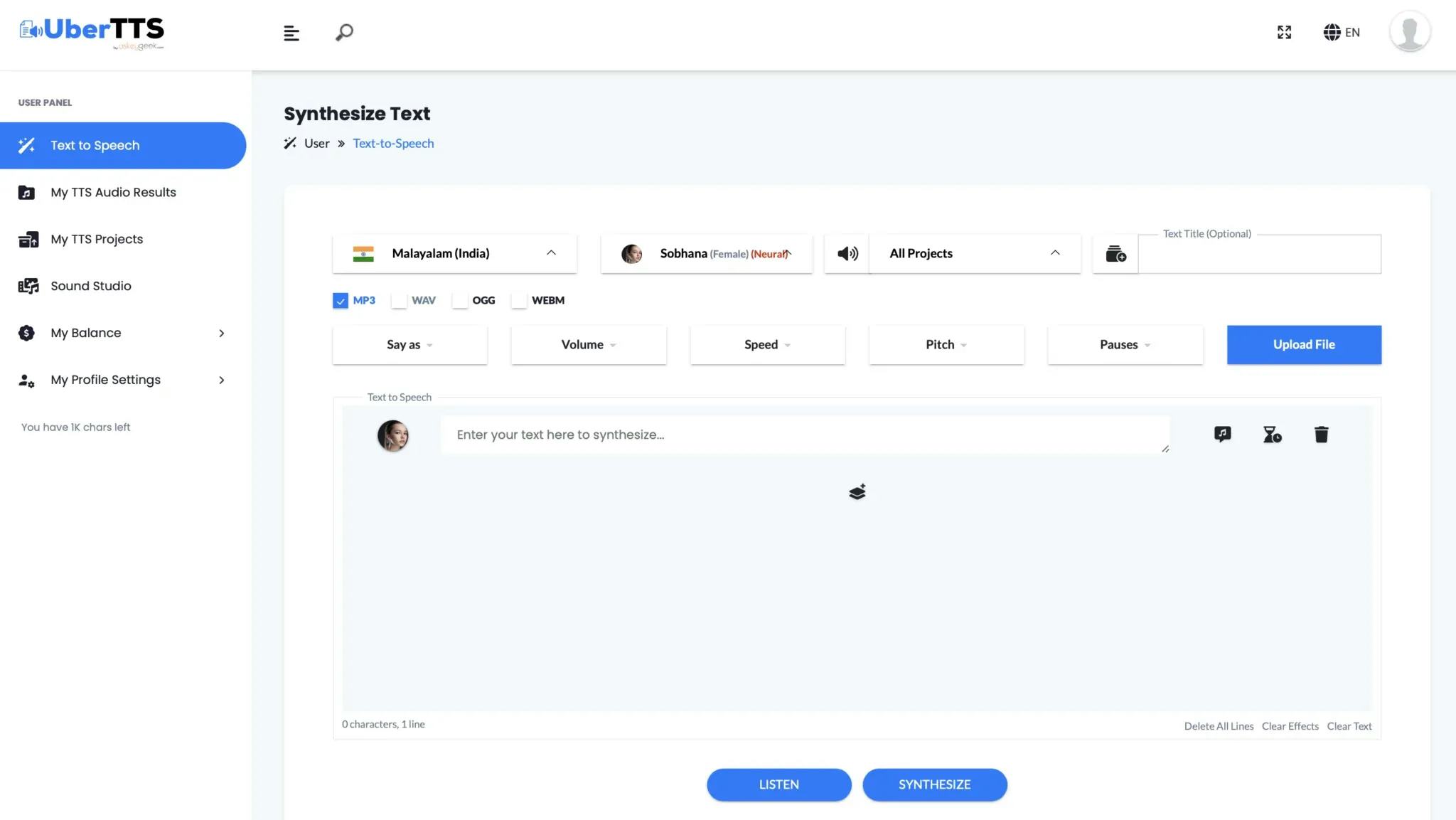Image resolution: width=1456 pixels, height=820 pixels.
Task: Enable the OGG format checkbox
Action: [x=459, y=300]
